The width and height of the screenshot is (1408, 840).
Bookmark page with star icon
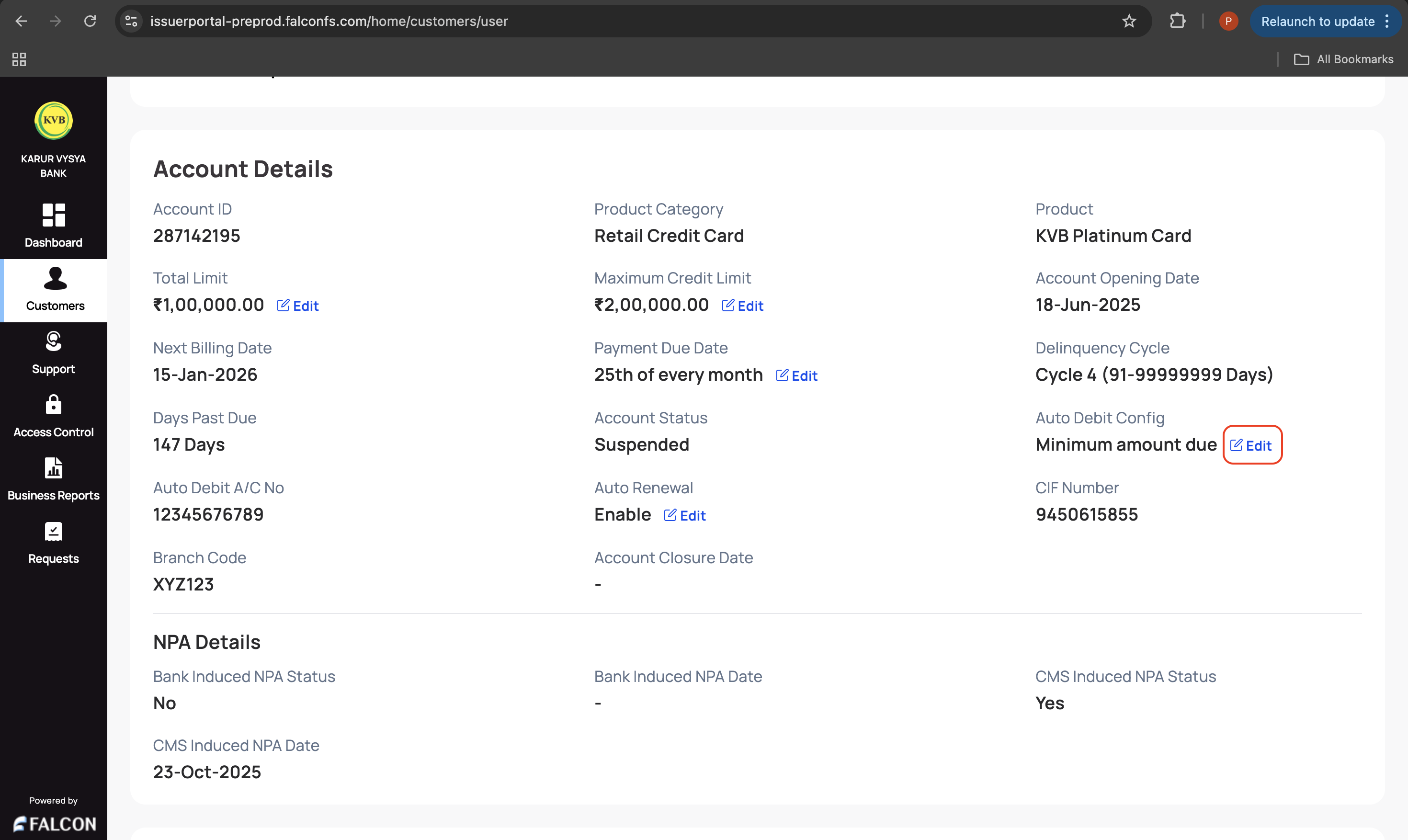point(1128,22)
